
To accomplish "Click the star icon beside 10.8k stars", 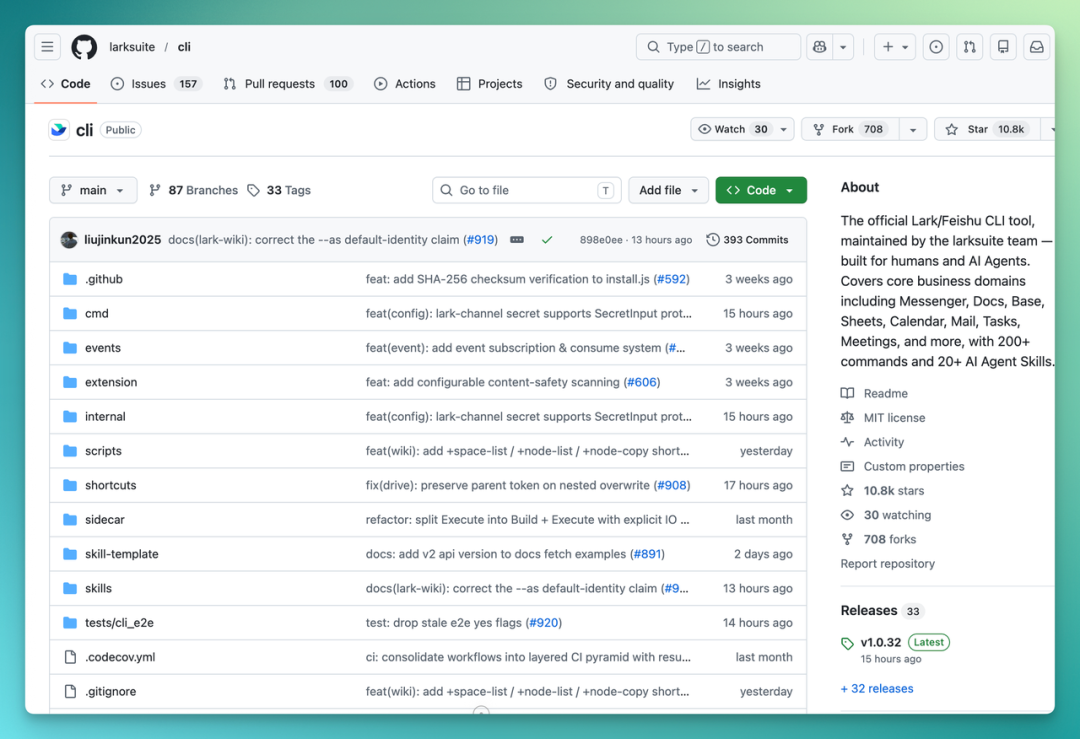I will (x=847, y=490).
